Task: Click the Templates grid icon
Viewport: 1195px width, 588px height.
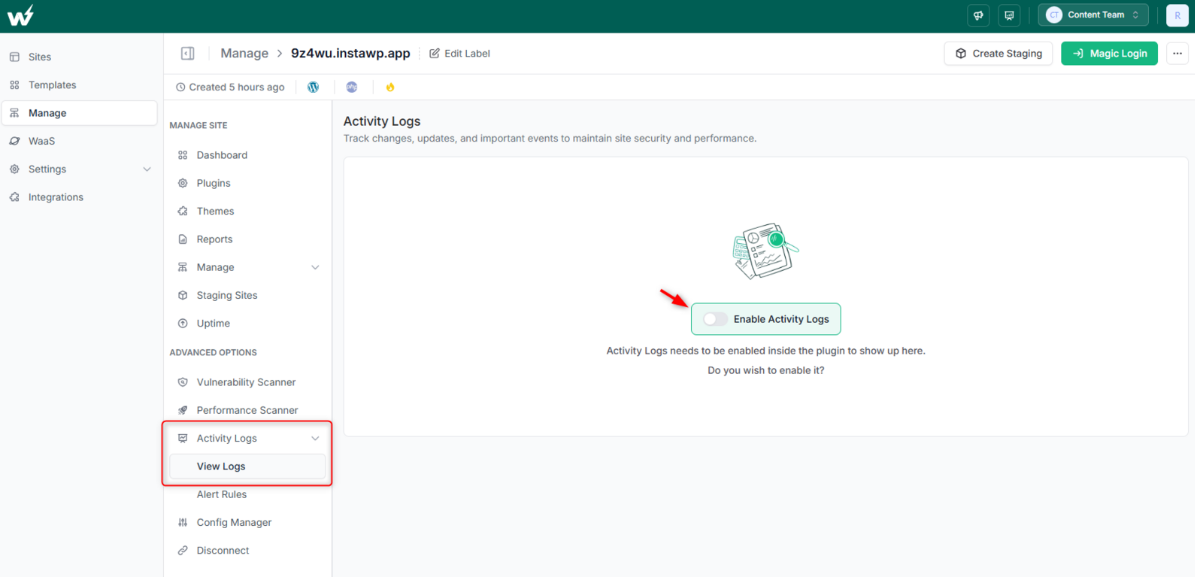Action: click(14, 85)
